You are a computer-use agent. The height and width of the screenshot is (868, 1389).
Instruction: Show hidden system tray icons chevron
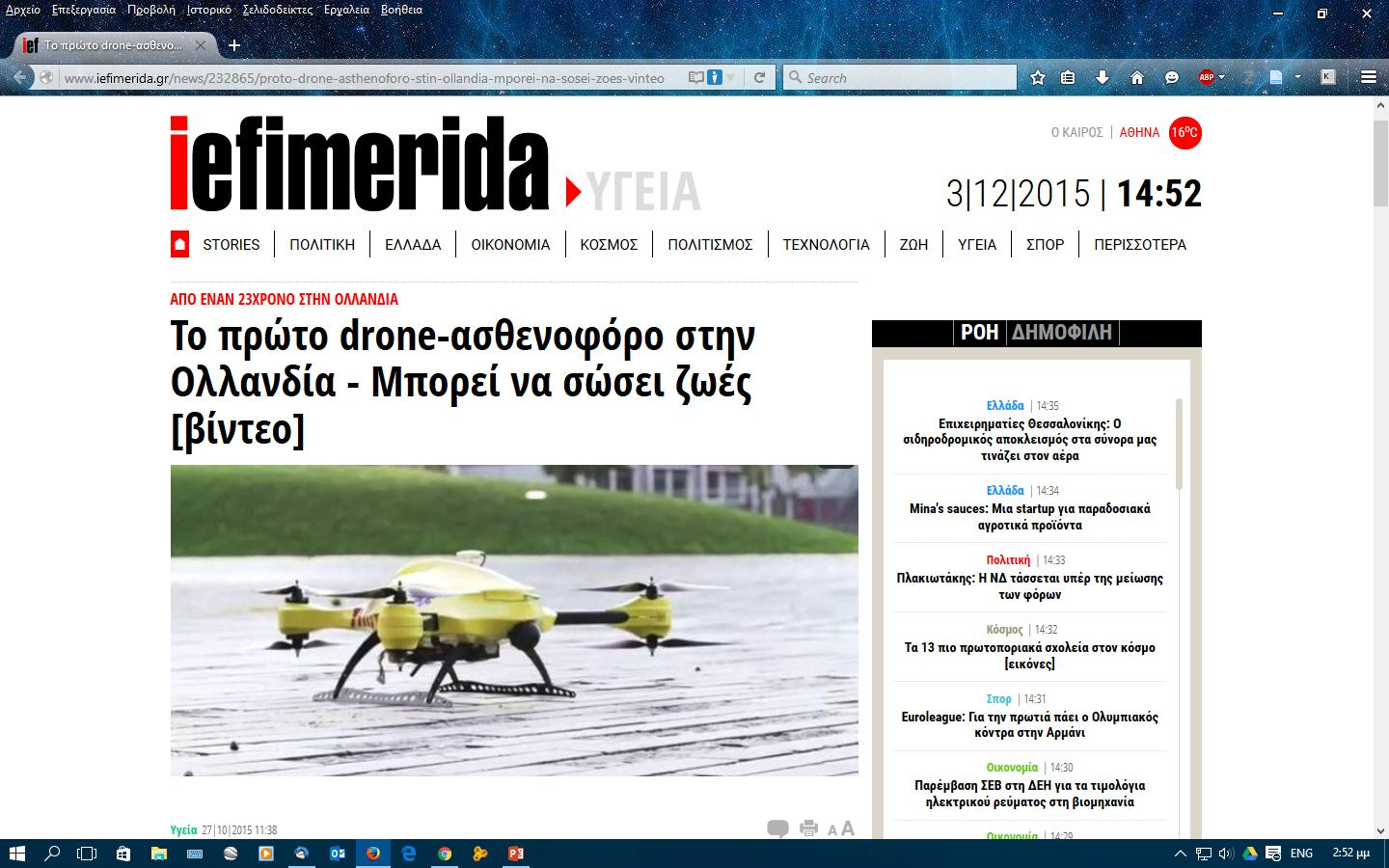click(x=1181, y=854)
